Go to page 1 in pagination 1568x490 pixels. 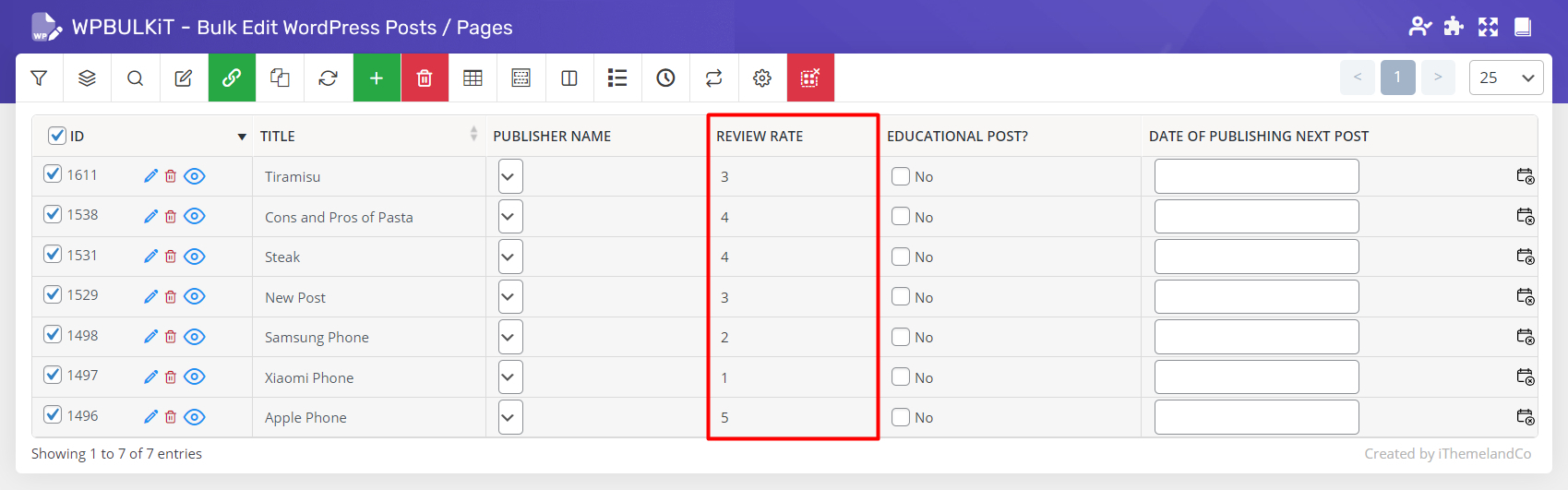tap(1397, 78)
